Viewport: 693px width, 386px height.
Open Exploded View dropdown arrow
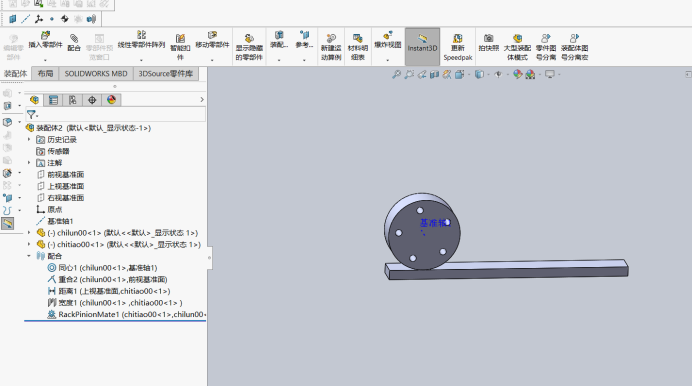pos(388,60)
